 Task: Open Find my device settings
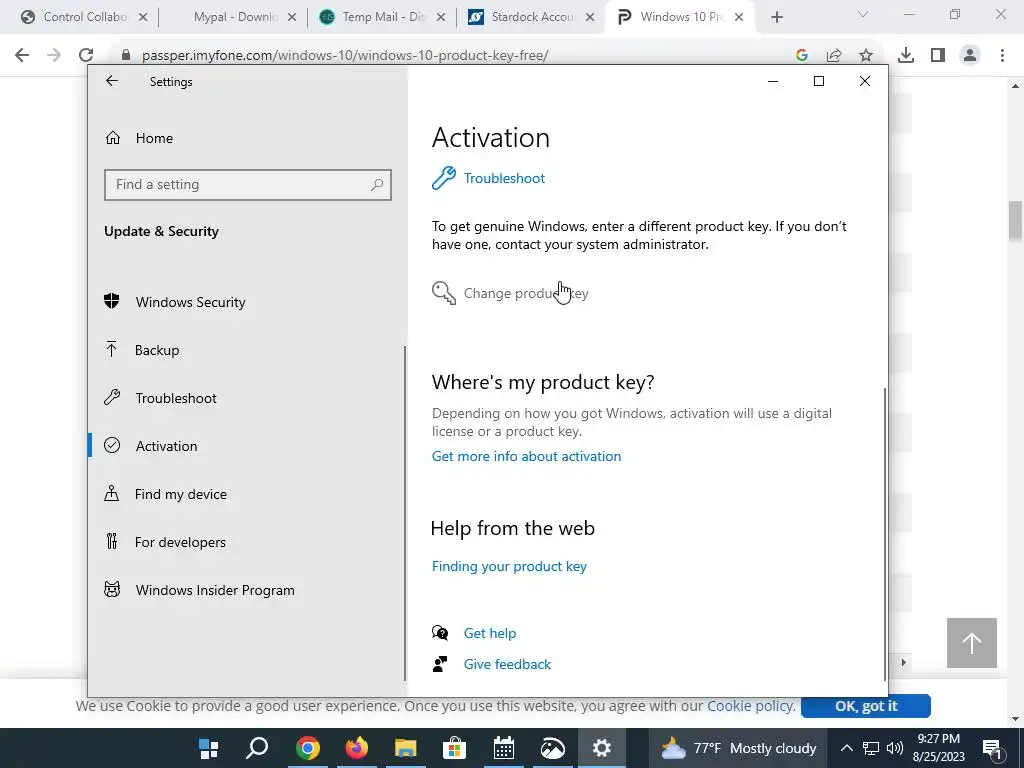click(x=180, y=494)
